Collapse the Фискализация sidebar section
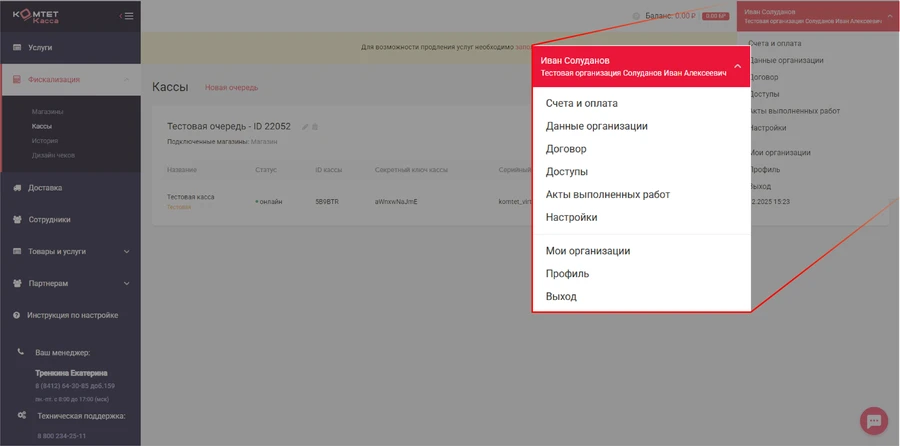The height and width of the screenshot is (446, 900). (126, 79)
